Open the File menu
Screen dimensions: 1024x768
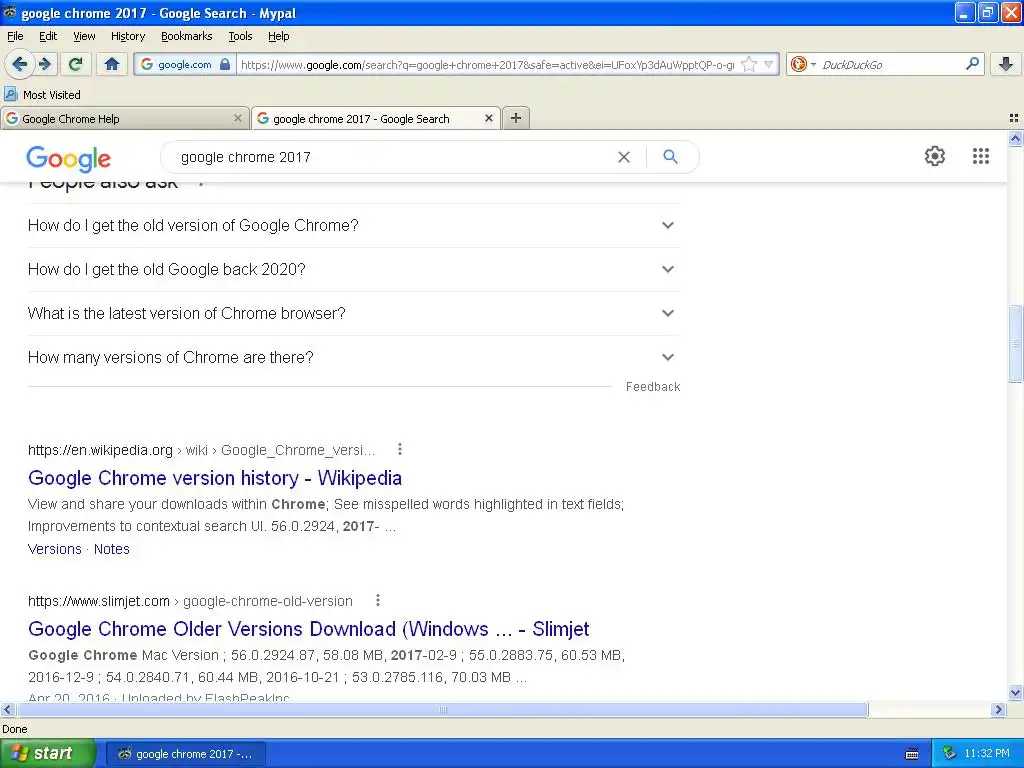15,36
